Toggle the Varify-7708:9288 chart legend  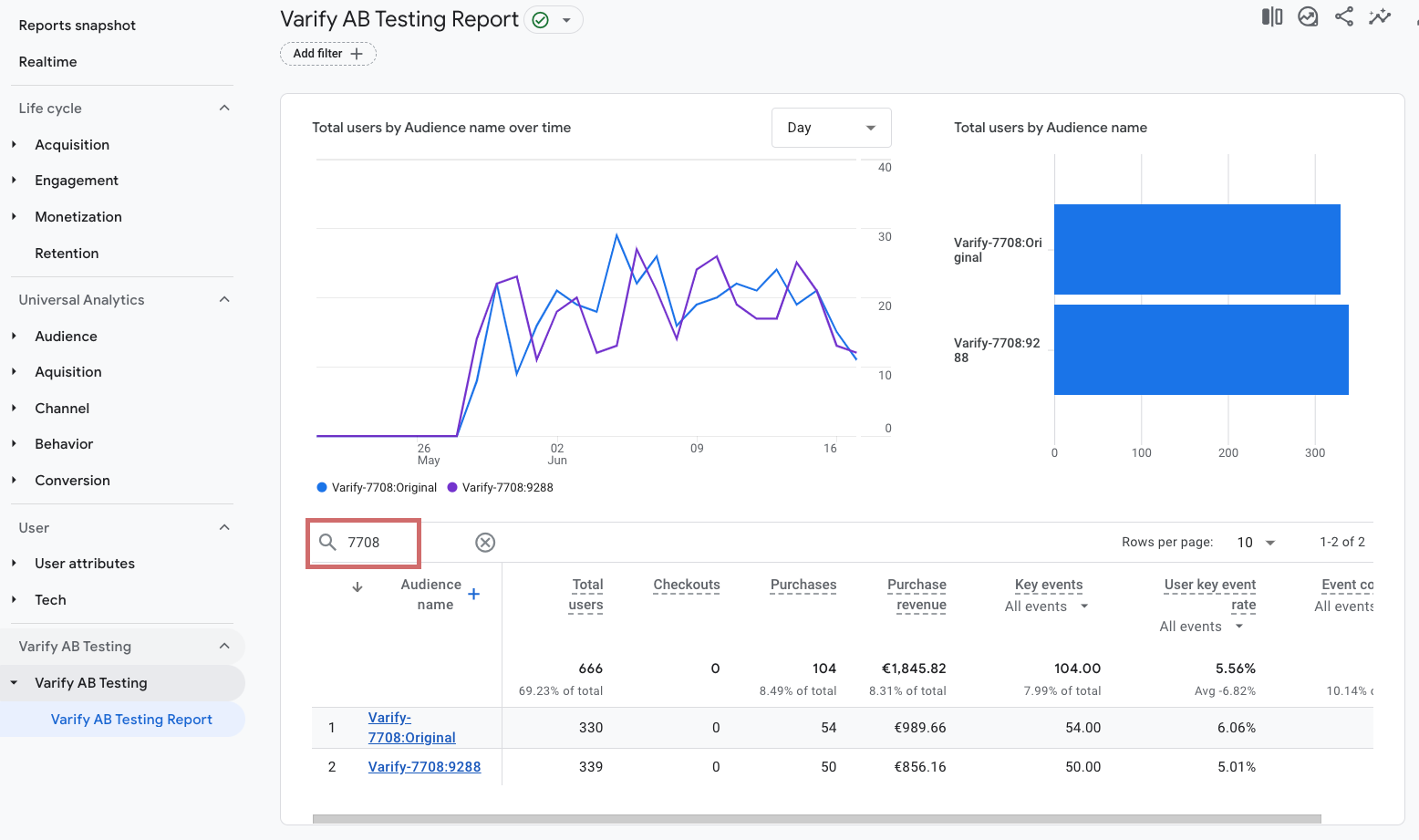[x=500, y=488]
